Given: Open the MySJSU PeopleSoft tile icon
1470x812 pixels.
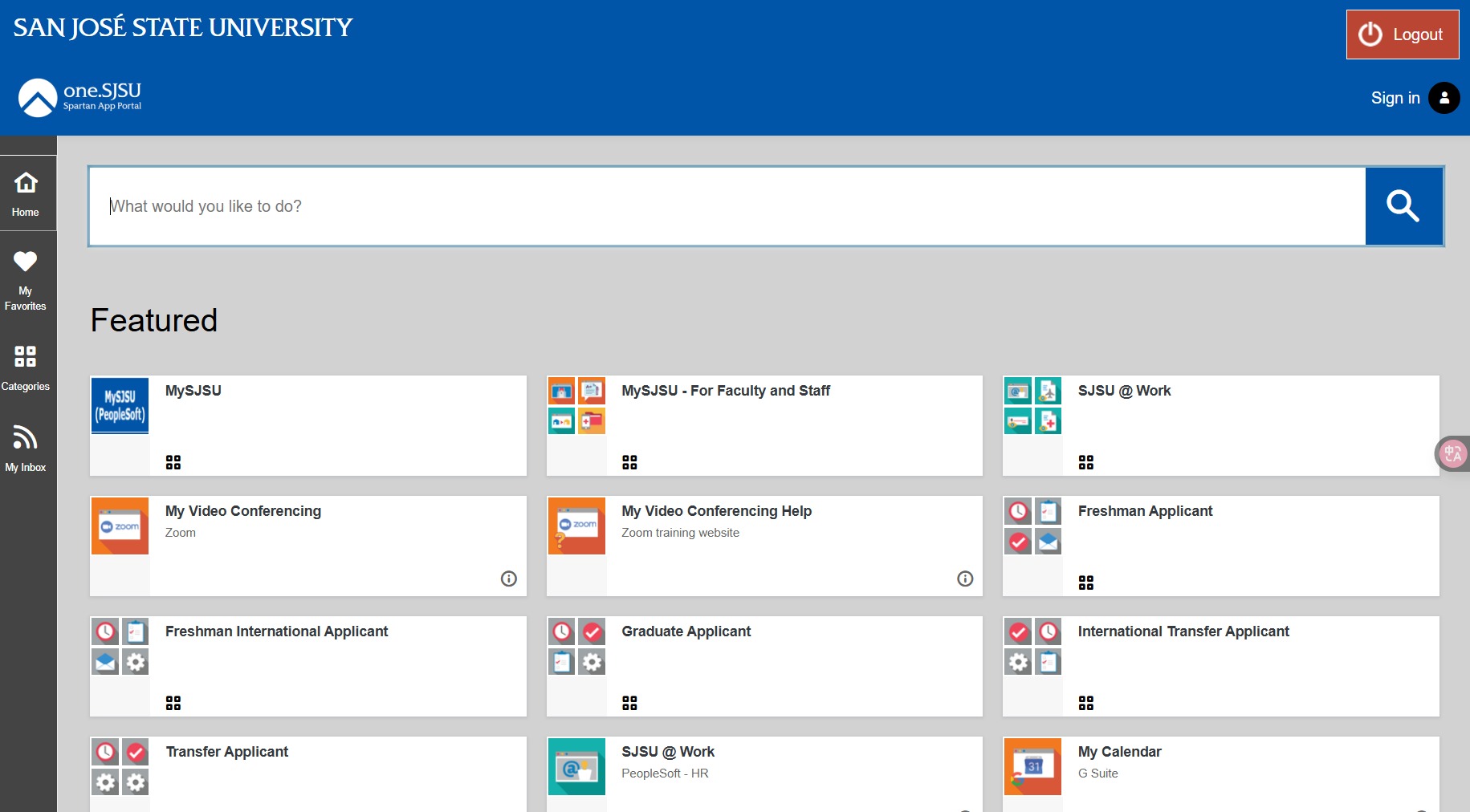Looking at the screenshot, I should [x=120, y=405].
